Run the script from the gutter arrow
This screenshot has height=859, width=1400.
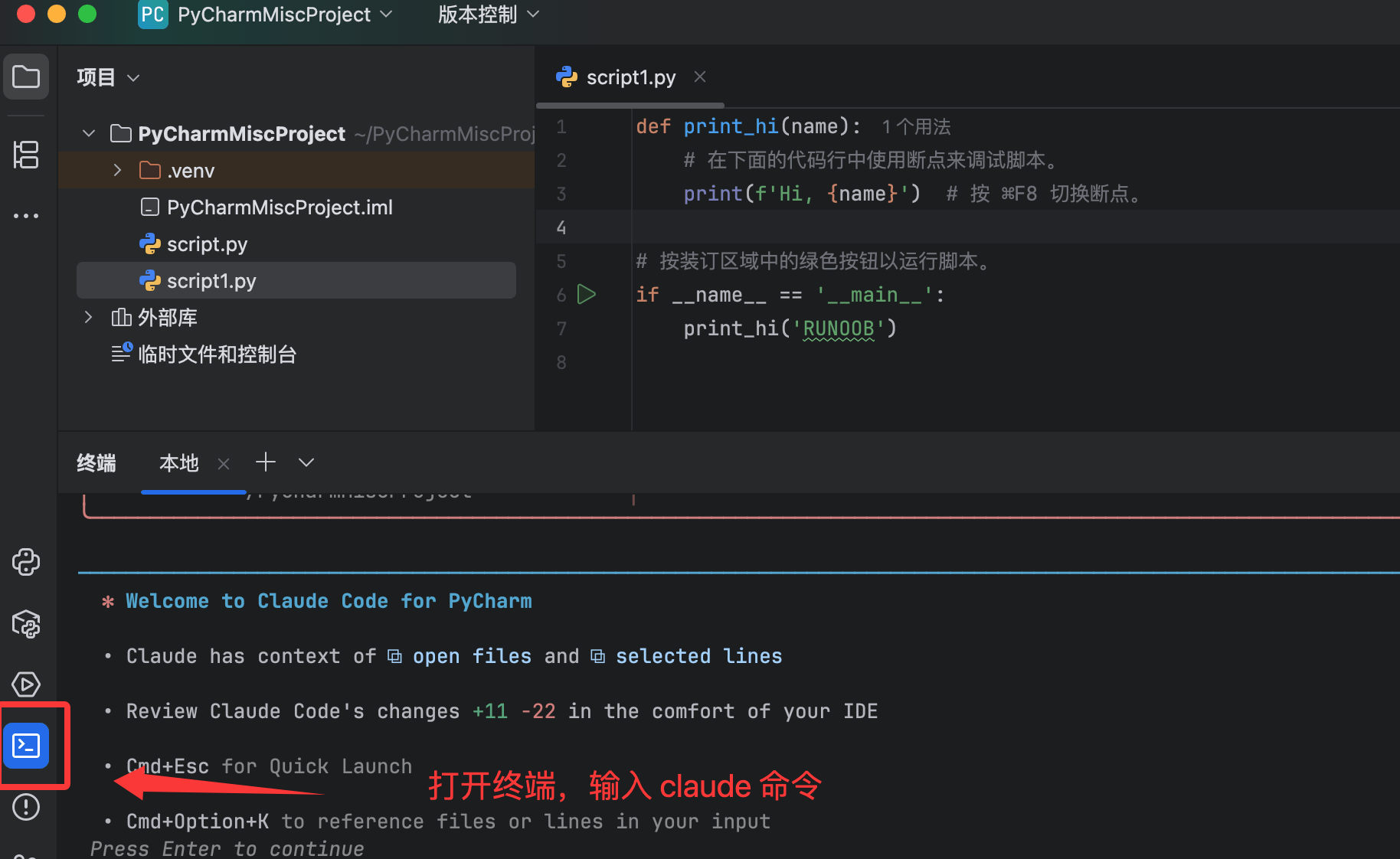coord(587,294)
